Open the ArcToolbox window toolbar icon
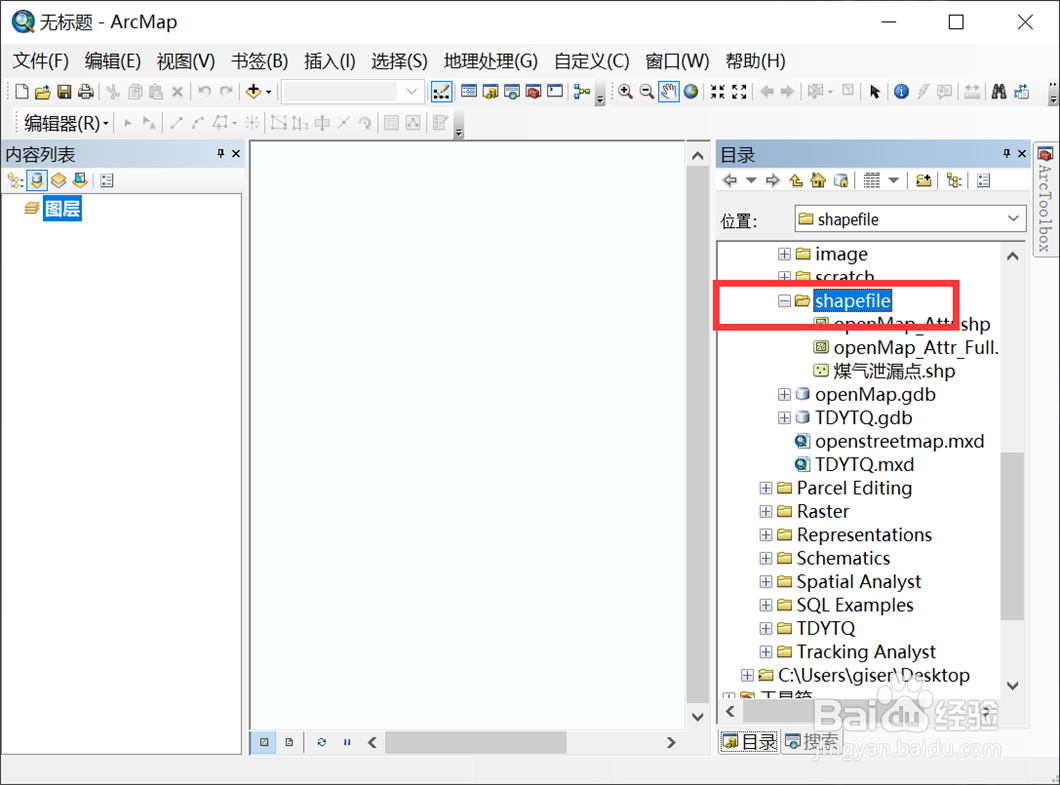The height and width of the screenshot is (785, 1060). (x=533, y=91)
